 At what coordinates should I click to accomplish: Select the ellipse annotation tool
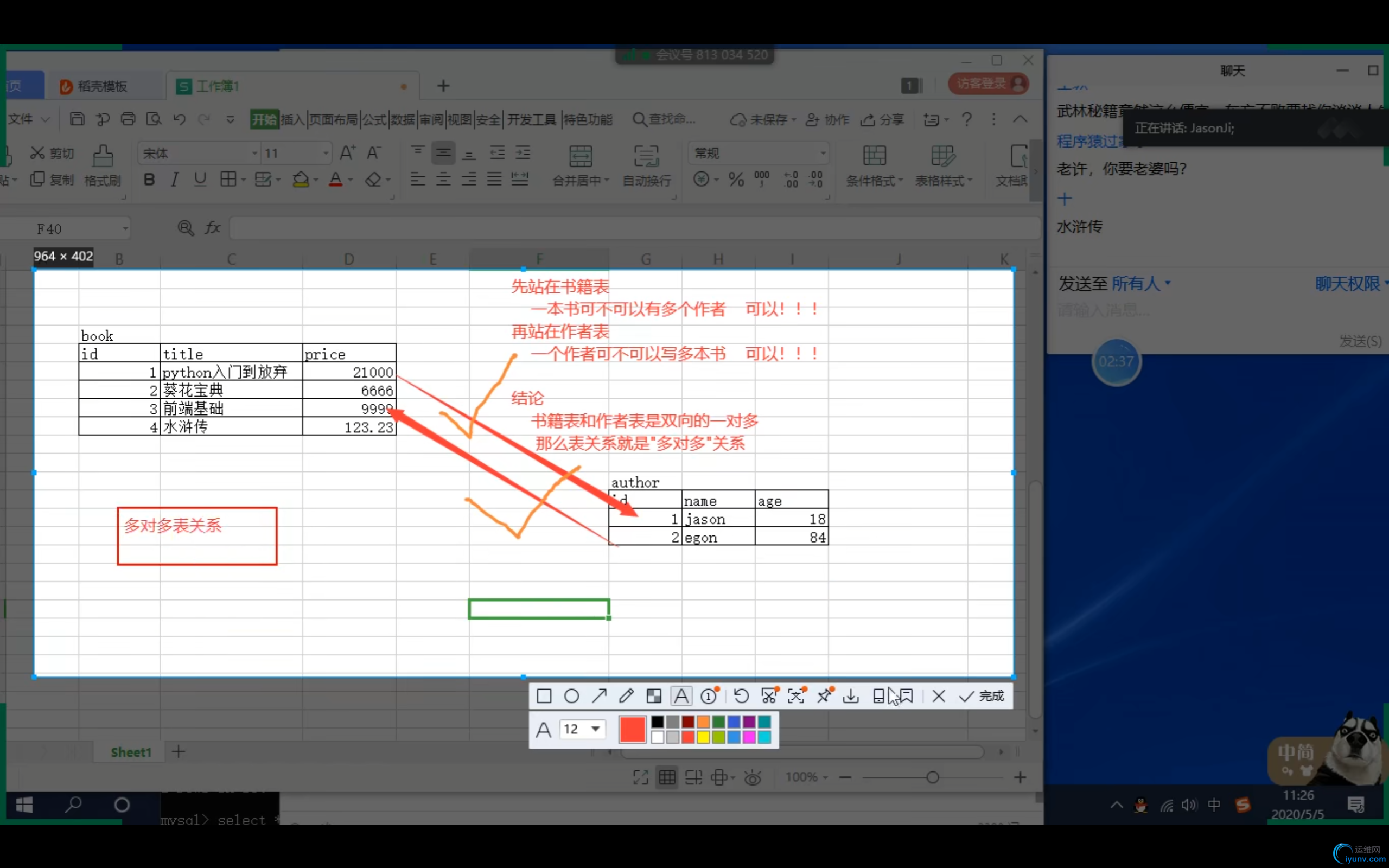click(x=571, y=697)
